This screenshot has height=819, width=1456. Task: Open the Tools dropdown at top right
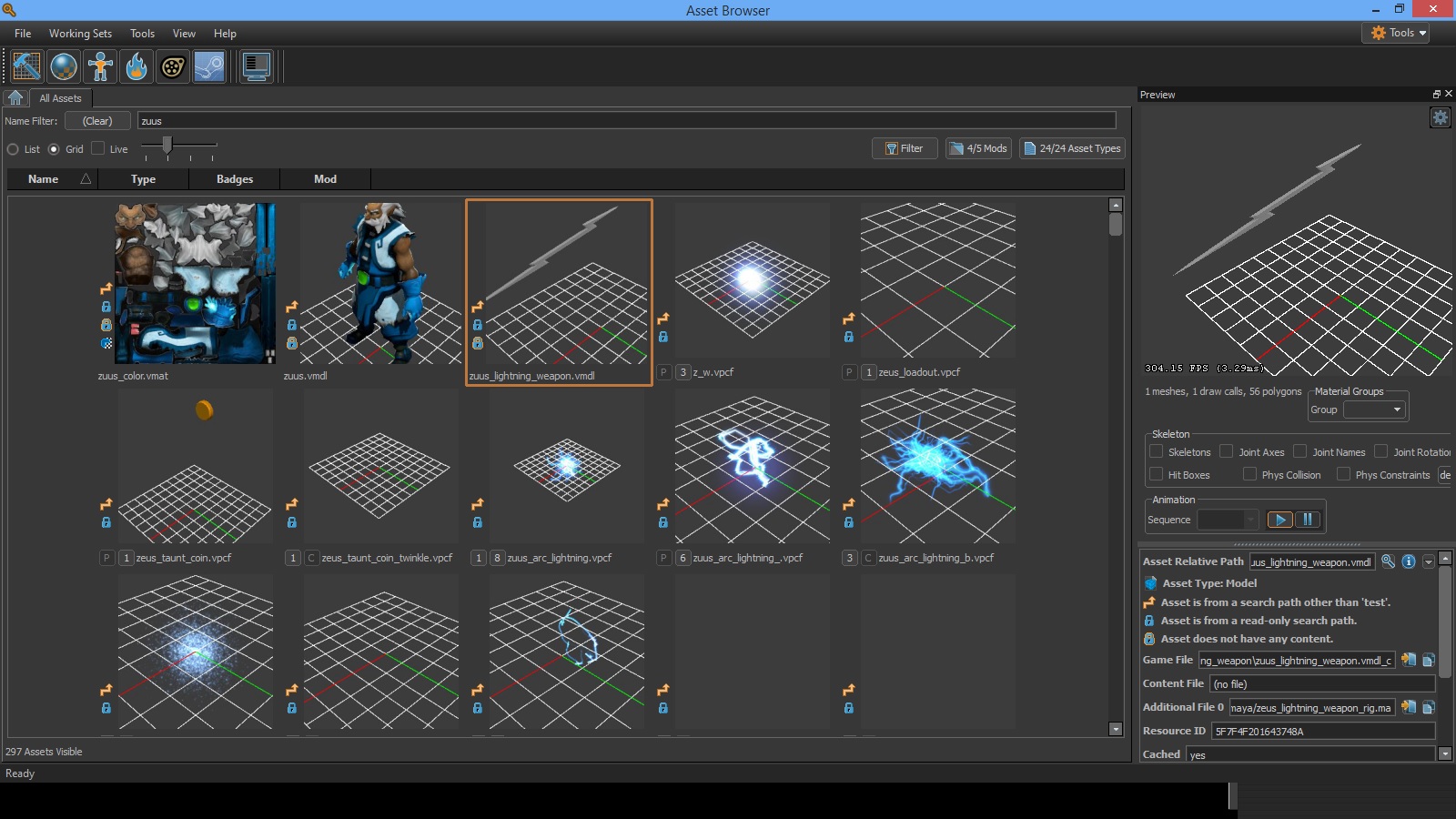1395,33
